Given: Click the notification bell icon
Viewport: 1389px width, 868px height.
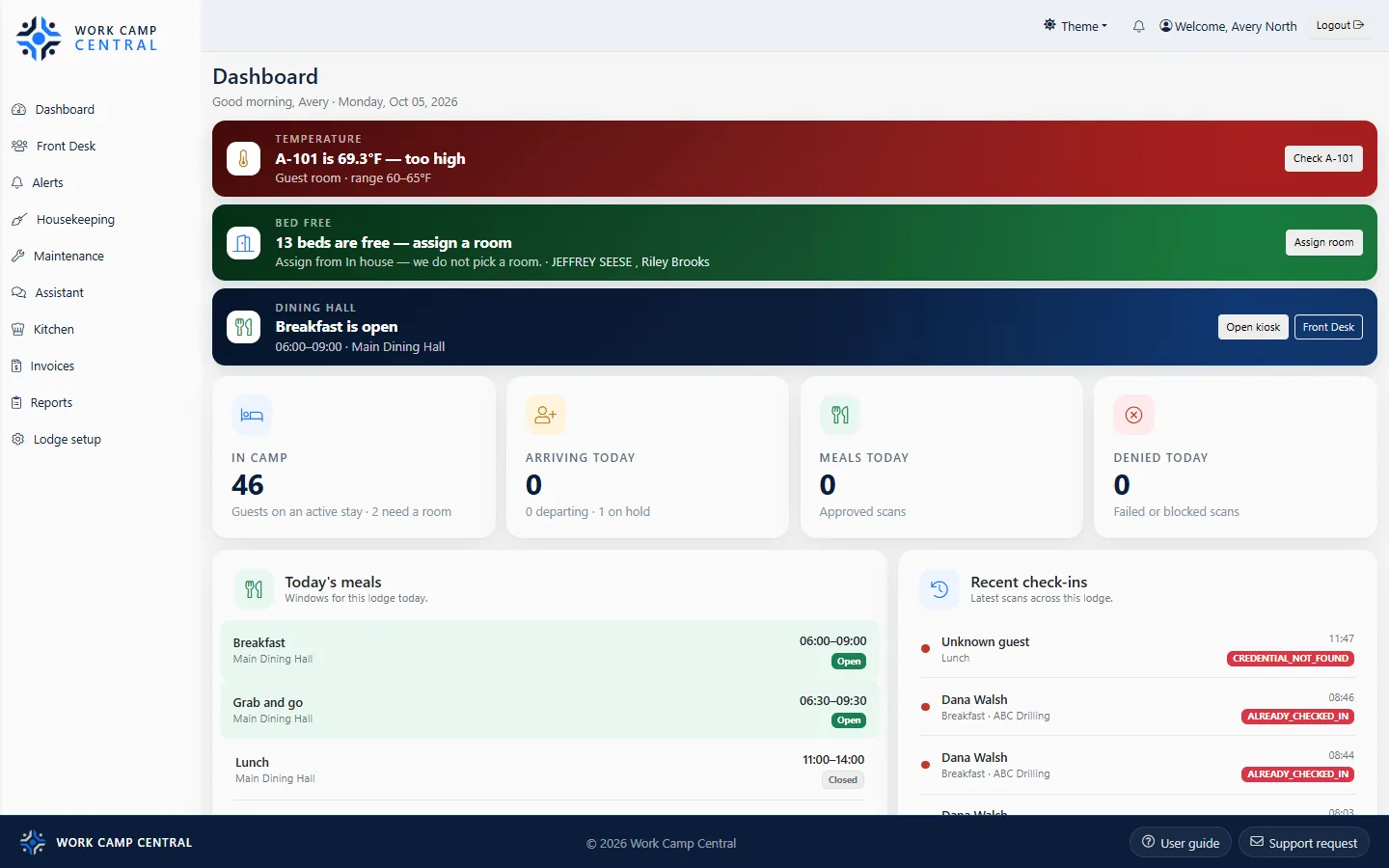Looking at the screenshot, I should [x=1138, y=26].
